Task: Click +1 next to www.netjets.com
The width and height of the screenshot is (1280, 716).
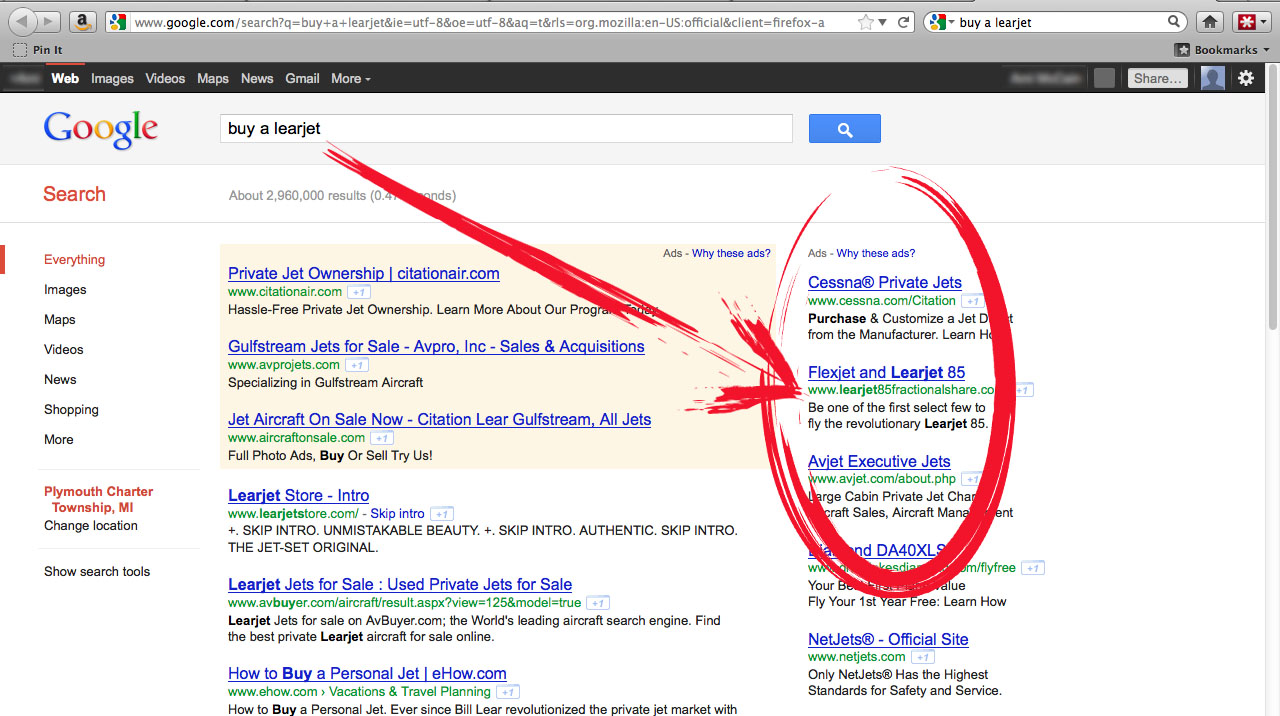Action: click(x=923, y=657)
